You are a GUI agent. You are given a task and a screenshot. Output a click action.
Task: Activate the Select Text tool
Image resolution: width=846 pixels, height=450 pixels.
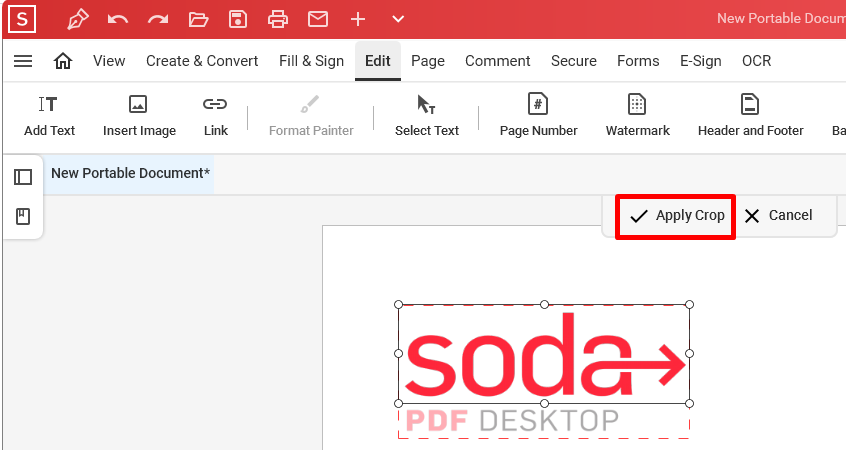click(x=426, y=116)
